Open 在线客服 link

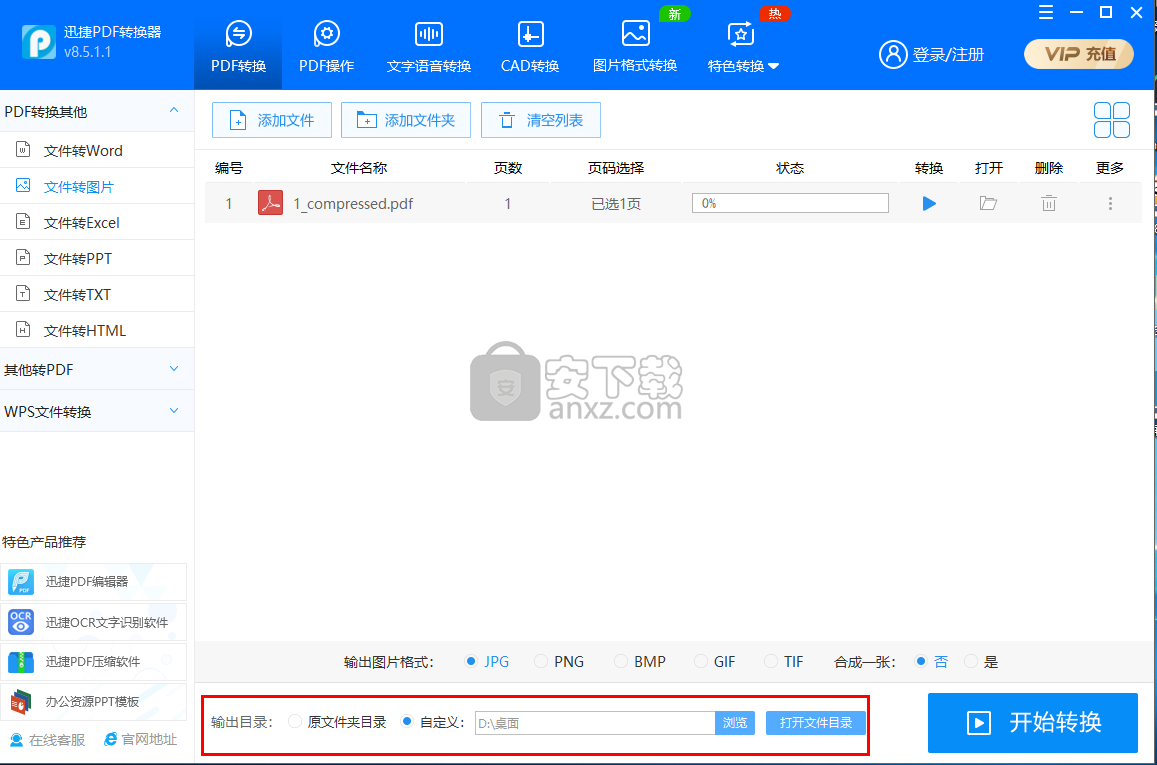(x=47, y=740)
